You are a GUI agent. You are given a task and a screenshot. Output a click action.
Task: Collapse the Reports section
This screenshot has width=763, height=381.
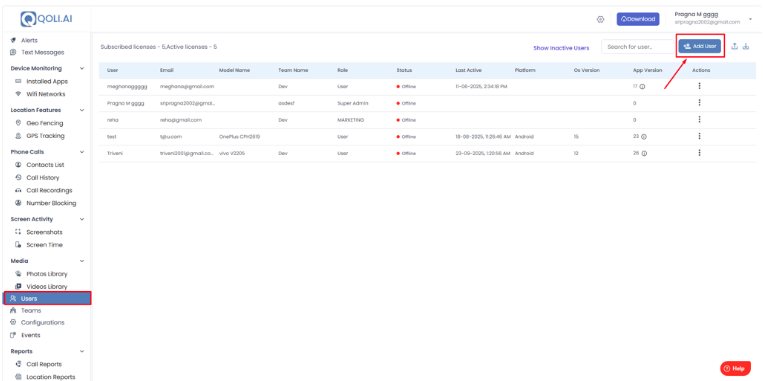(82, 351)
